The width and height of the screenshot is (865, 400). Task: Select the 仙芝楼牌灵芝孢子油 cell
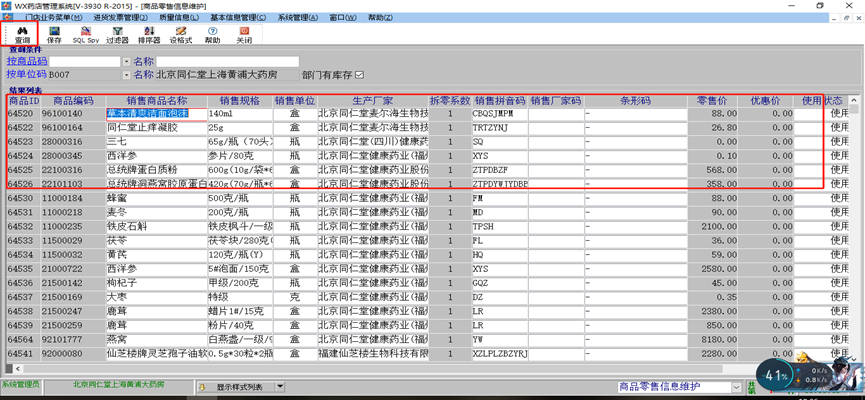click(157, 353)
